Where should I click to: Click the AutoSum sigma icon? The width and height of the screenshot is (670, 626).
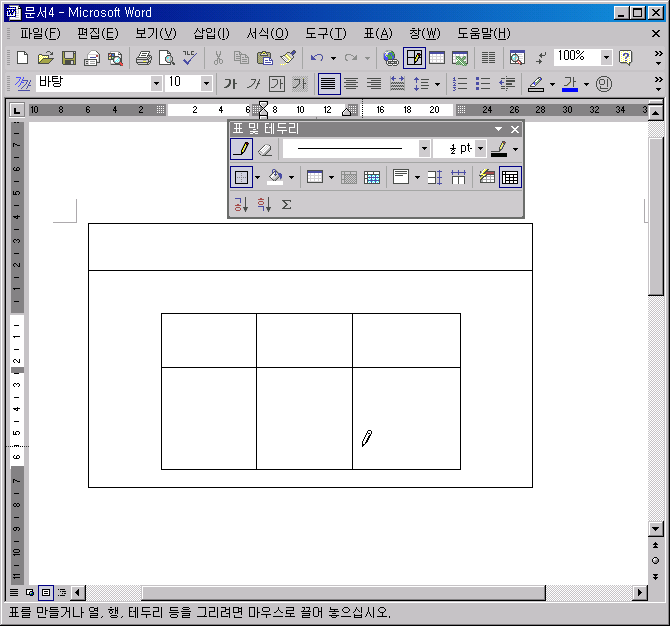click(286, 205)
